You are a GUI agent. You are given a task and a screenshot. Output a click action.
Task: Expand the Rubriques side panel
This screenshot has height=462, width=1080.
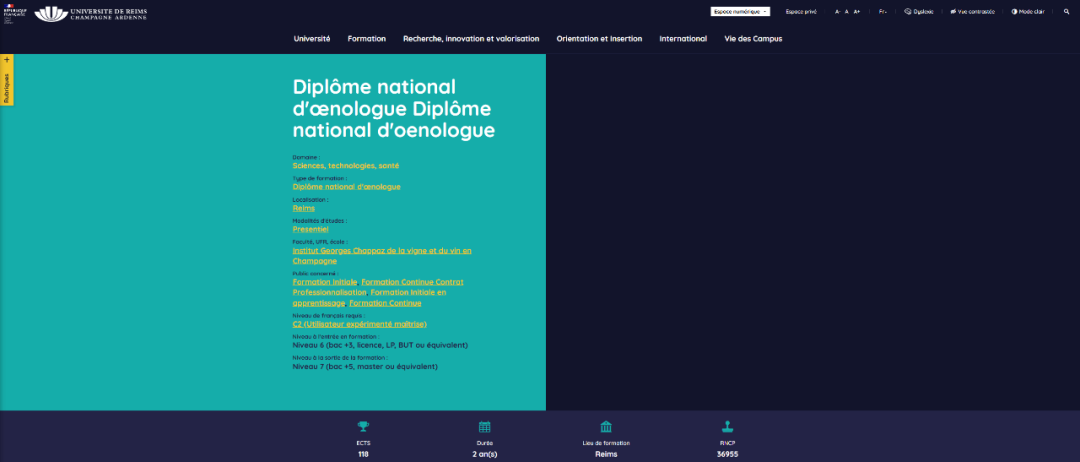pyautogui.click(x=7, y=80)
